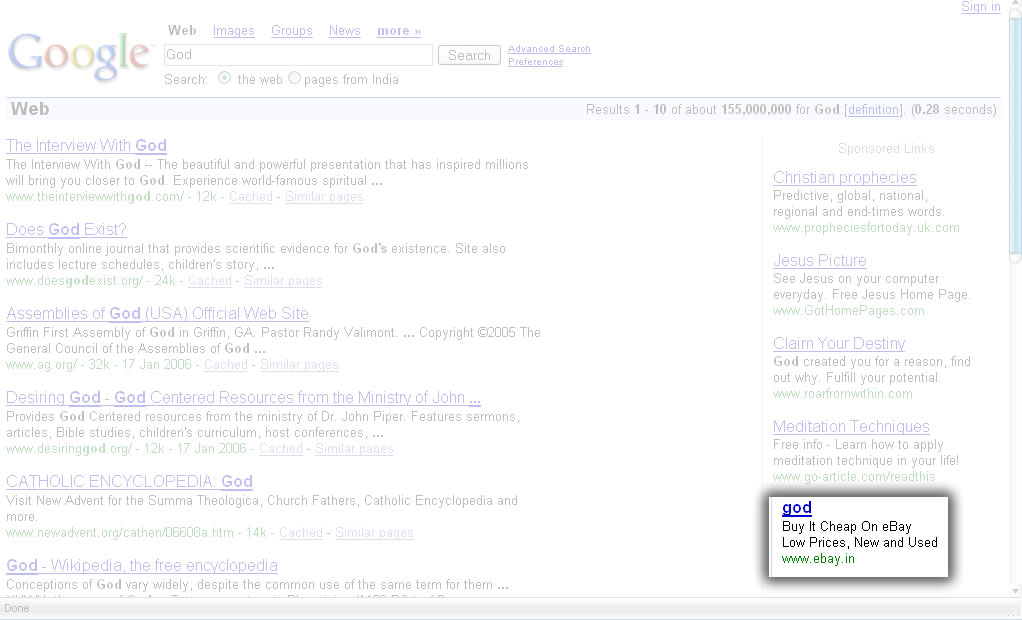Select 'pages from India' radio button
This screenshot has height=620, width=1022.
pyautogui.click(x=295, y=78)
